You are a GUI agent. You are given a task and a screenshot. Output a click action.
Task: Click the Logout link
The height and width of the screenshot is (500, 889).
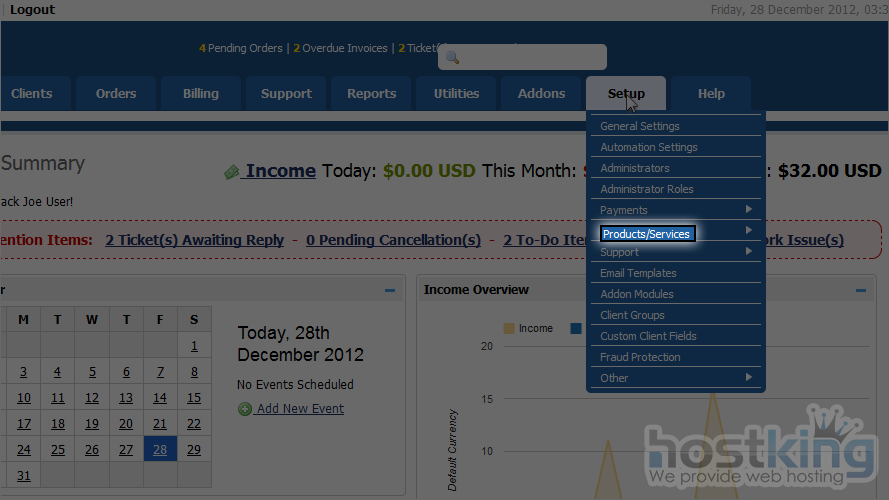coord(33,10)
